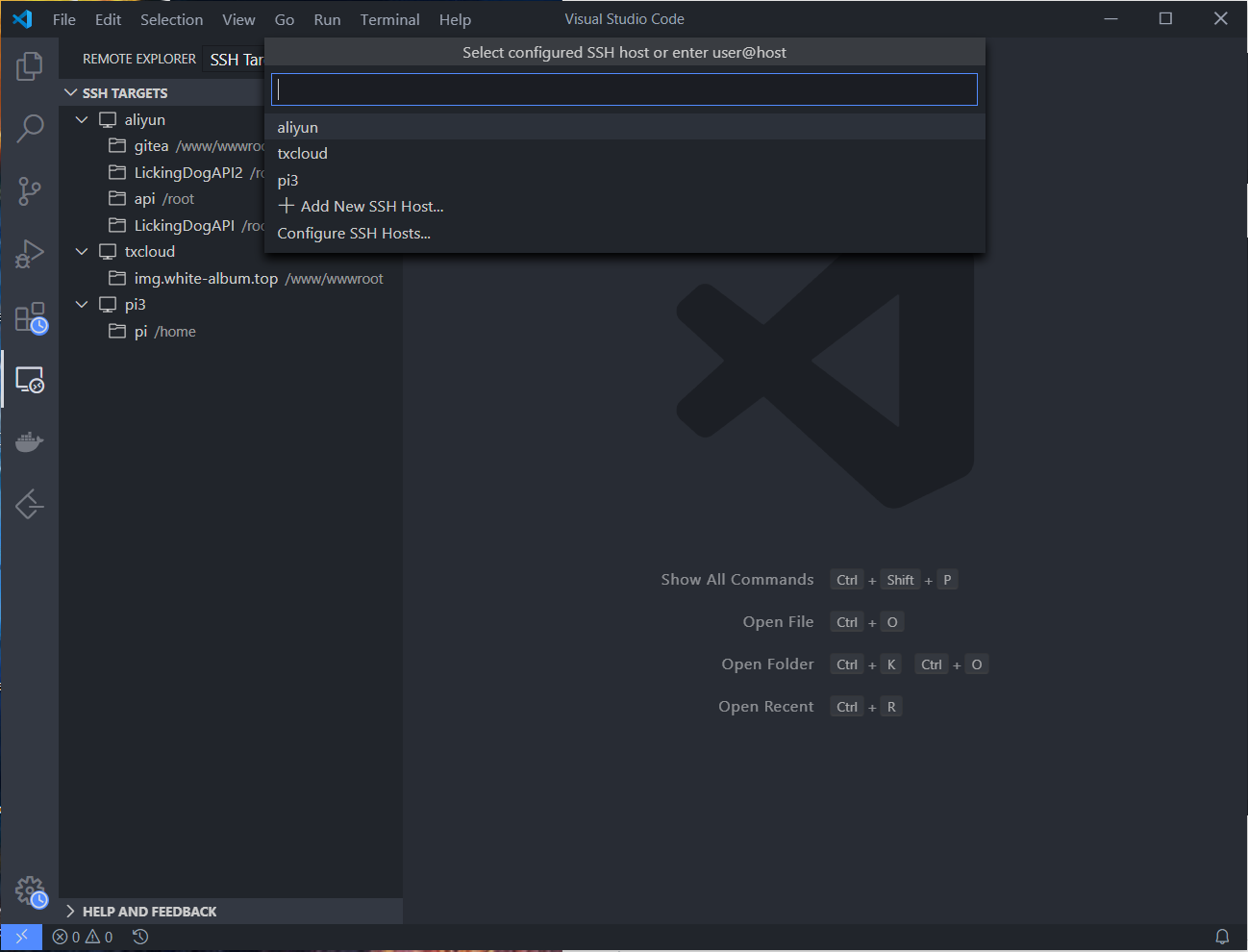The image size is (1248, 952).
Task: Click the SSH host input field
Action: 624,90
